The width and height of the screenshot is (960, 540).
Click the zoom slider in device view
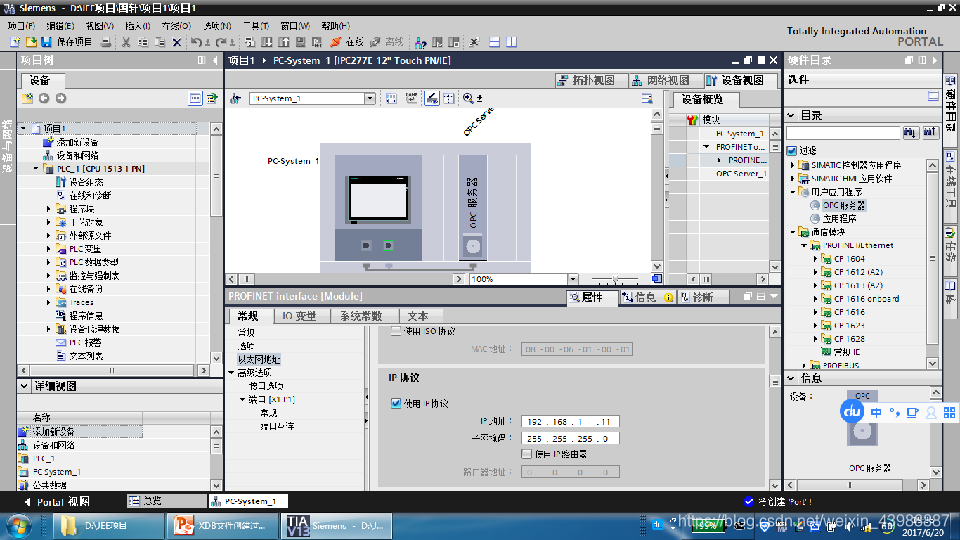tap(615, 279)
